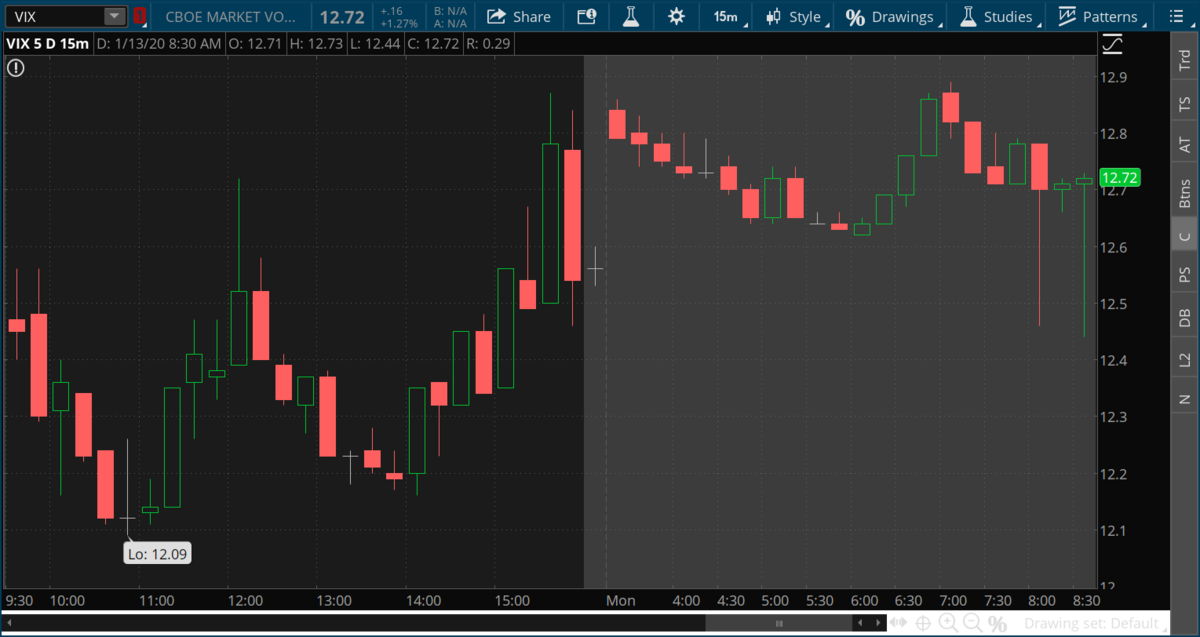Click the Patterns chart line icon
Image resolution: width=1200 pixels, height=637 pixels.
pos(1067,16)
